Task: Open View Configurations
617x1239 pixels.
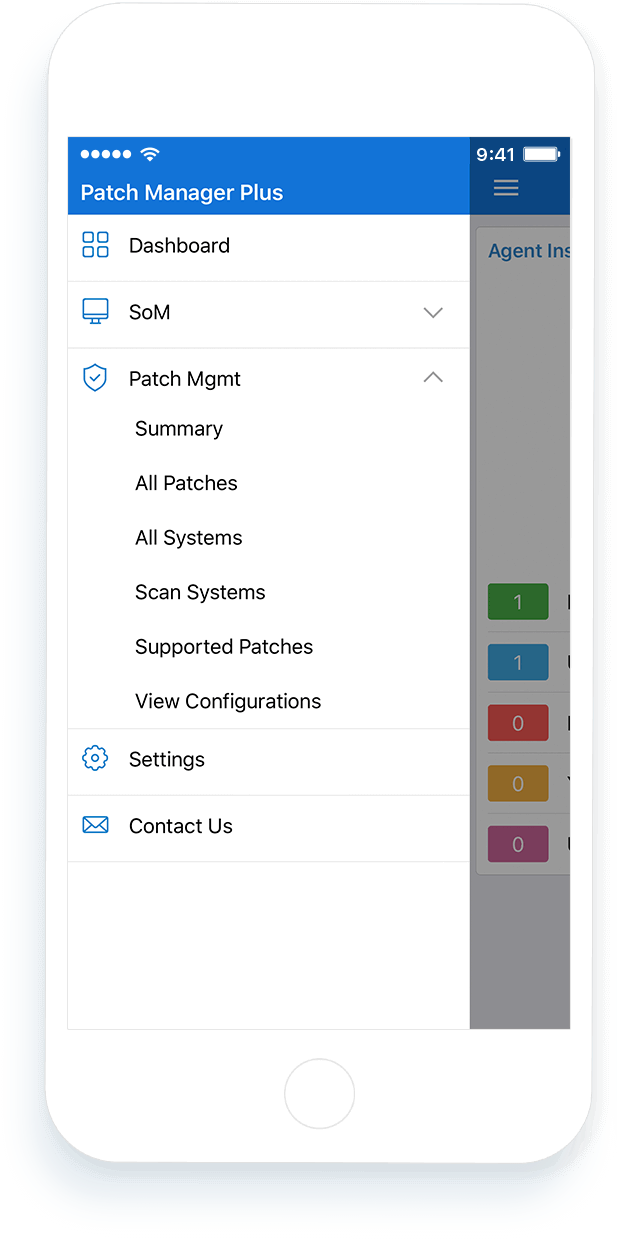Action: [228, 701]
